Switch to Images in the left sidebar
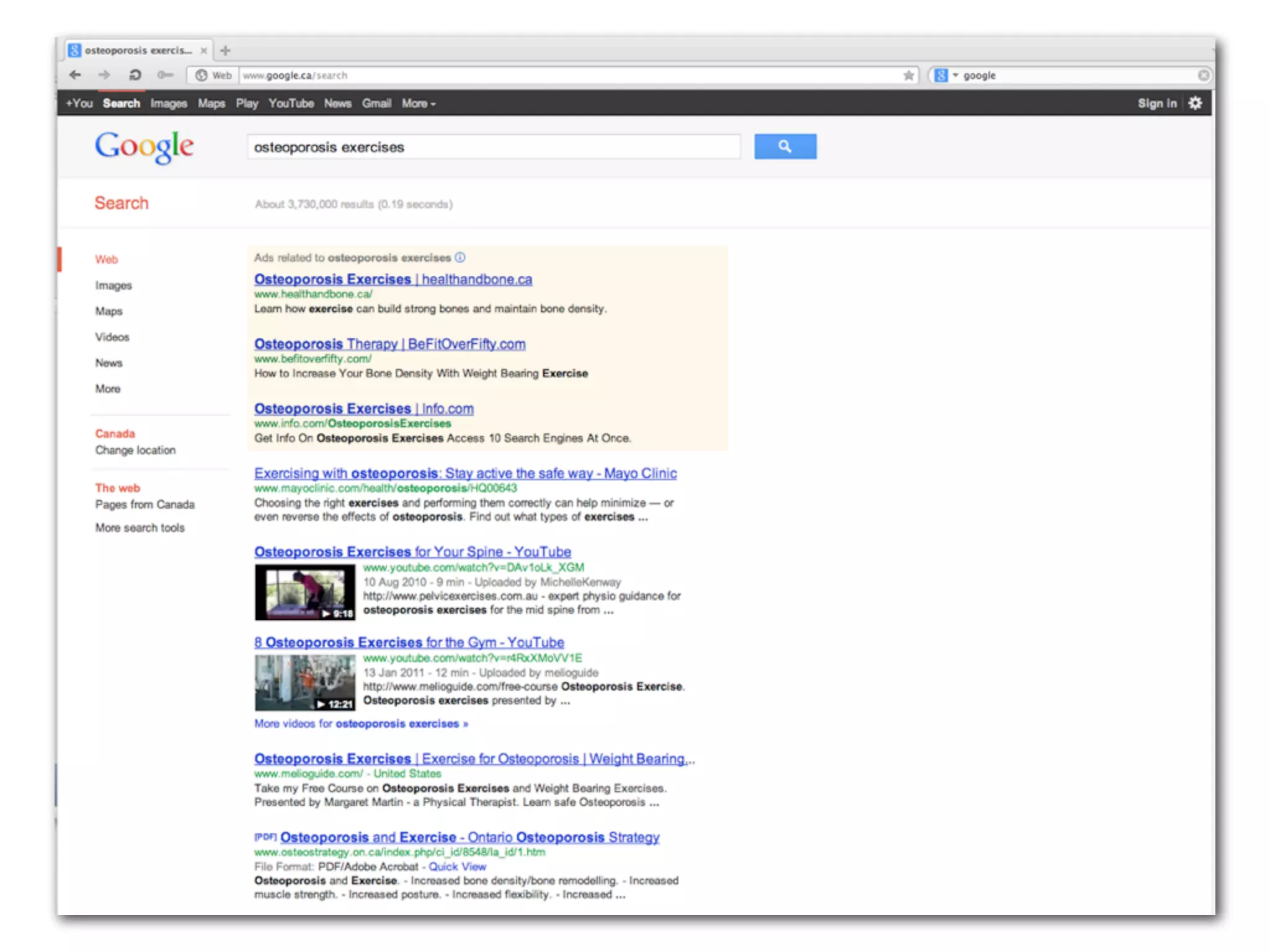 (113, 285)
